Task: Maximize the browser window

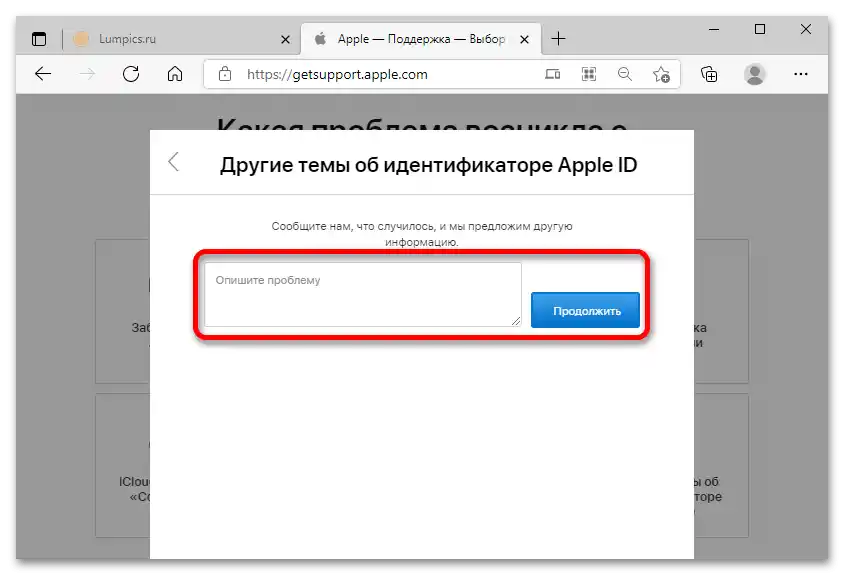Action: pos(760,29)
